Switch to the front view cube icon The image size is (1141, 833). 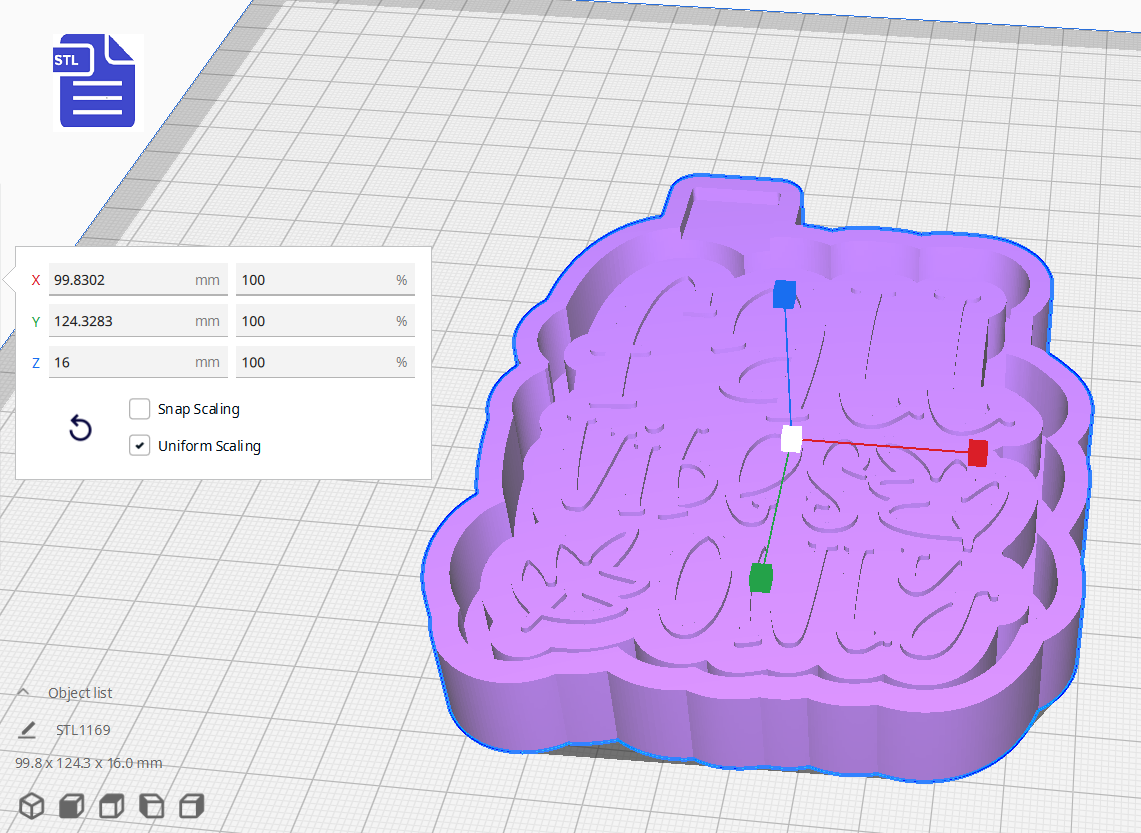[71, 805]
